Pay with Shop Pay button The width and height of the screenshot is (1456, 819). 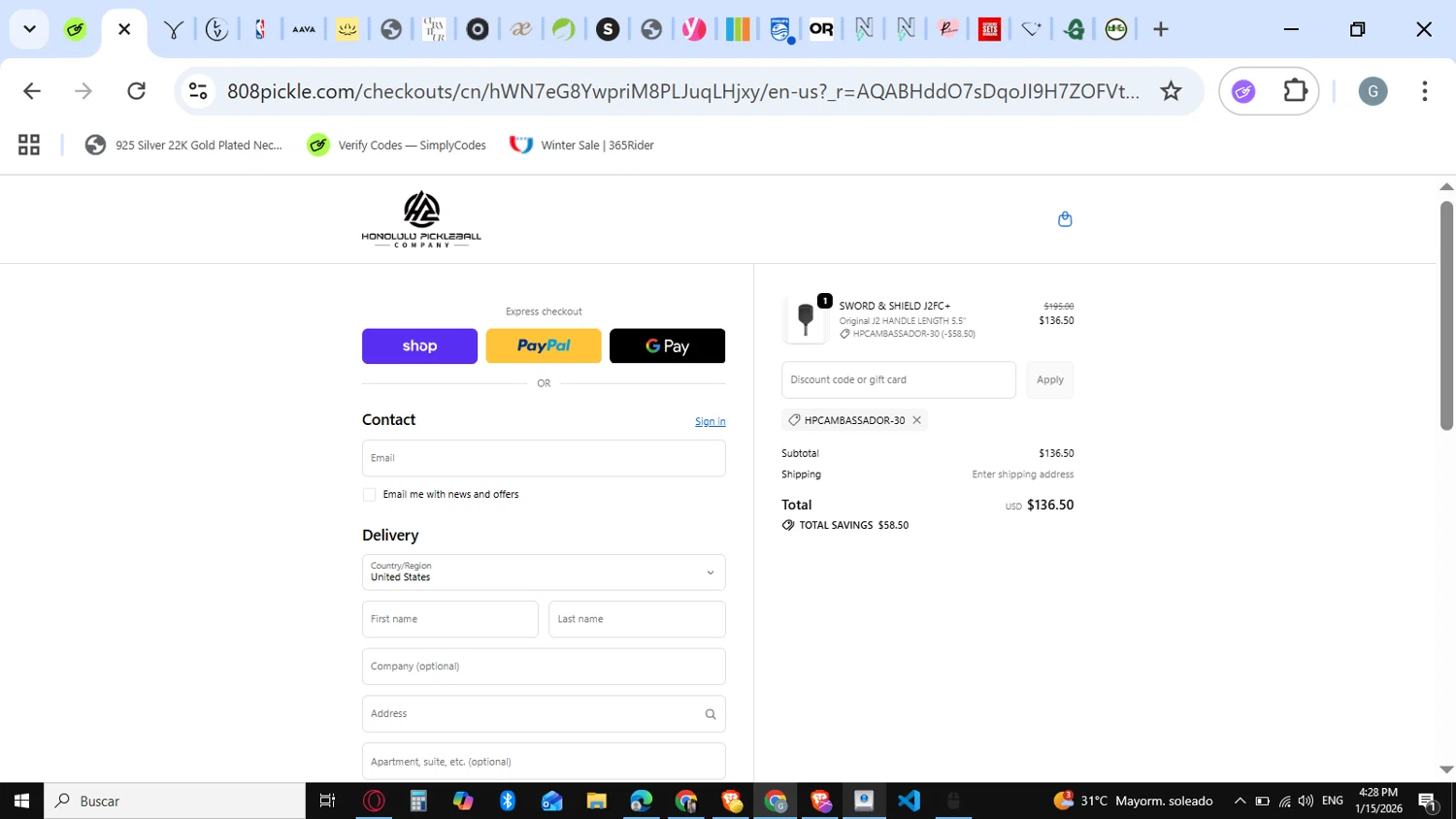click(x=419, y=346)
